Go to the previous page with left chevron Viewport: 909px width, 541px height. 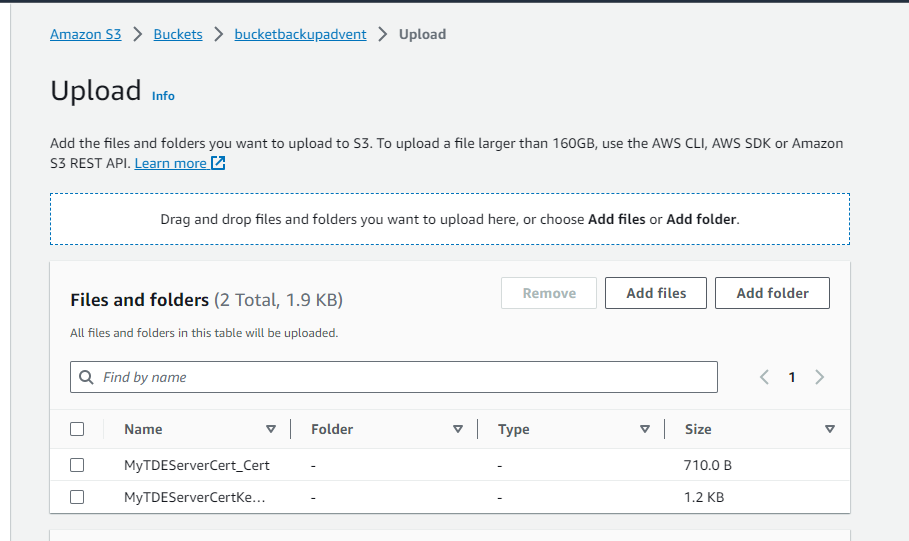pyautogui.click(x=764, y=377)
